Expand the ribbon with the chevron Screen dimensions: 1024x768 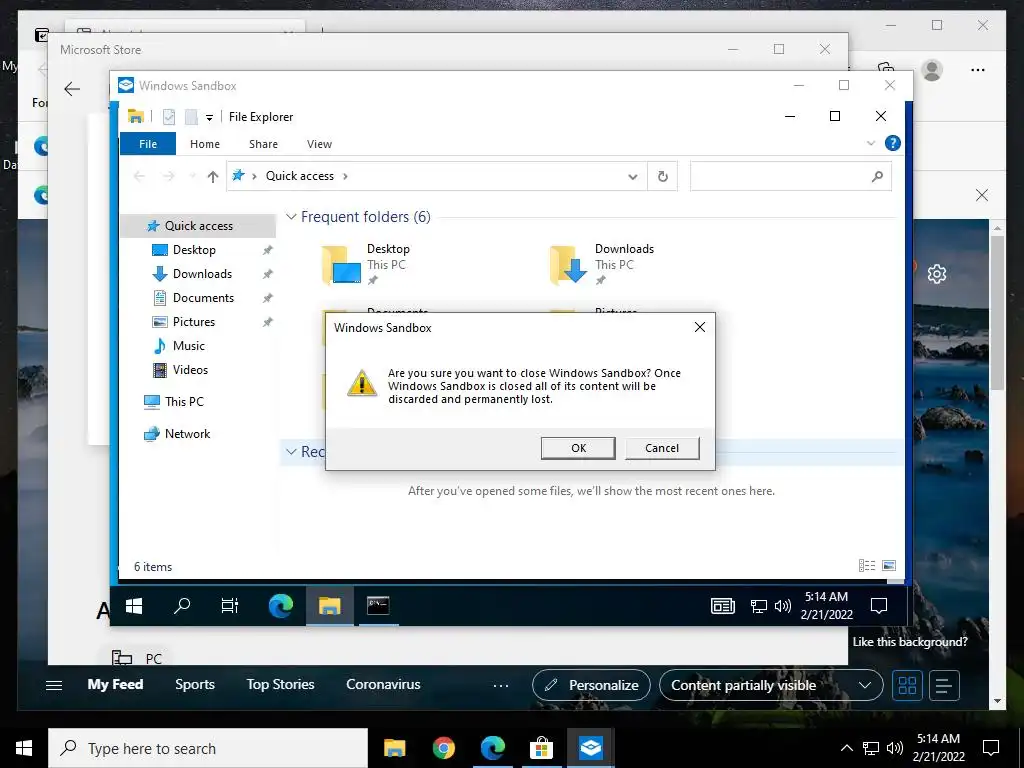click(871, 143)
